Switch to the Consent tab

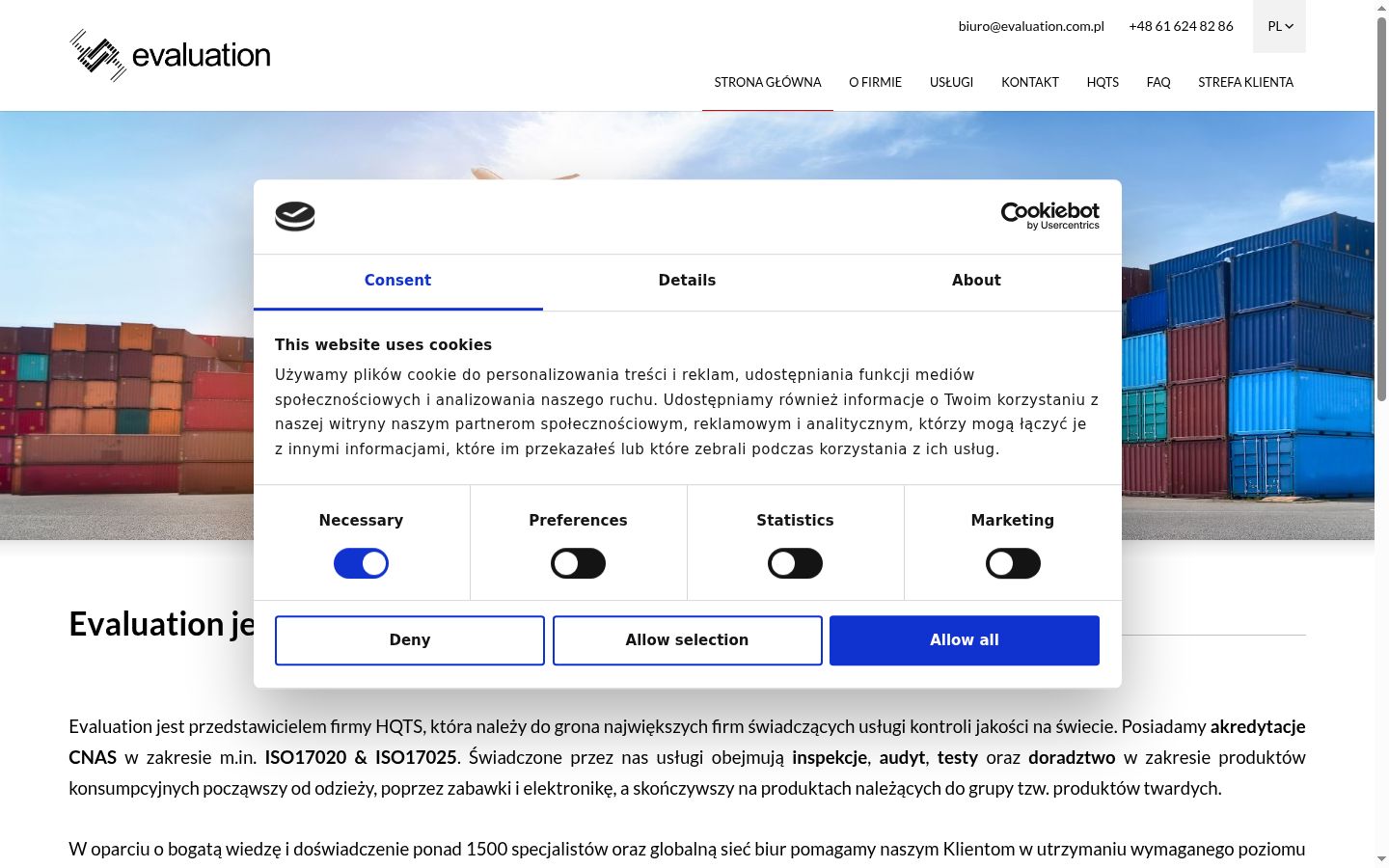coord(397,281)
